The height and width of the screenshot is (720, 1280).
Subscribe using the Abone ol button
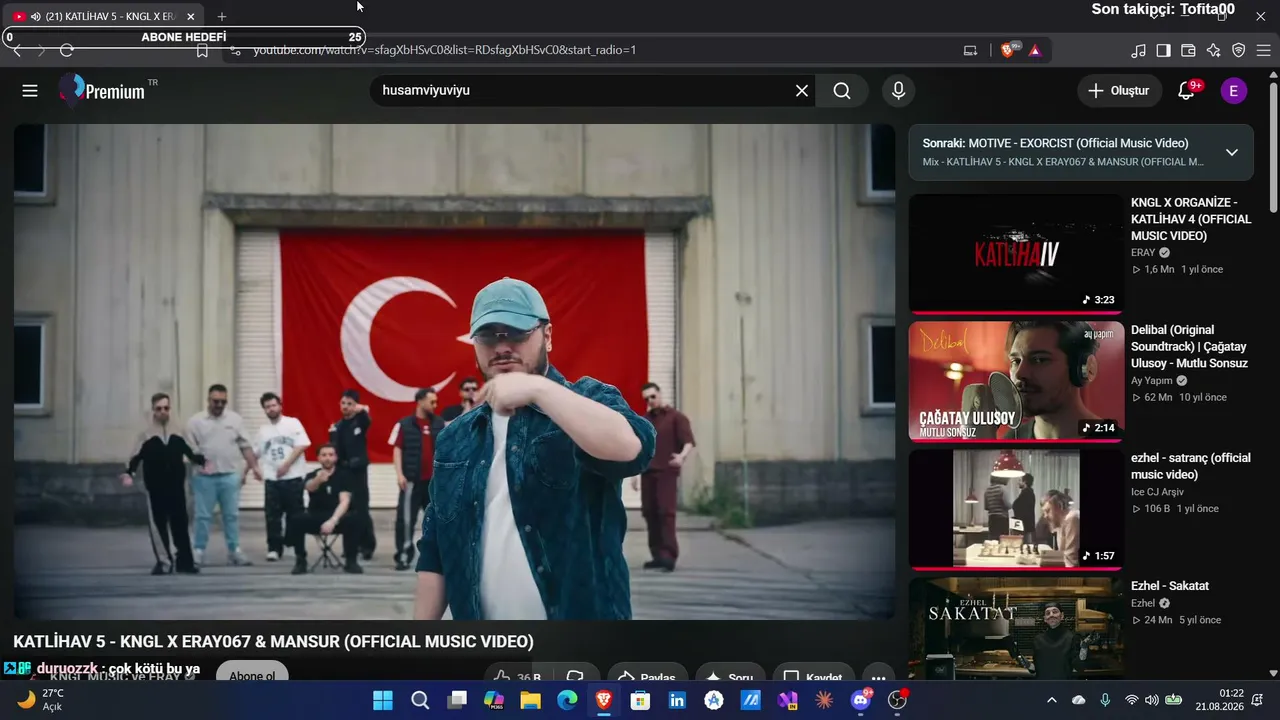pos(252,675)
